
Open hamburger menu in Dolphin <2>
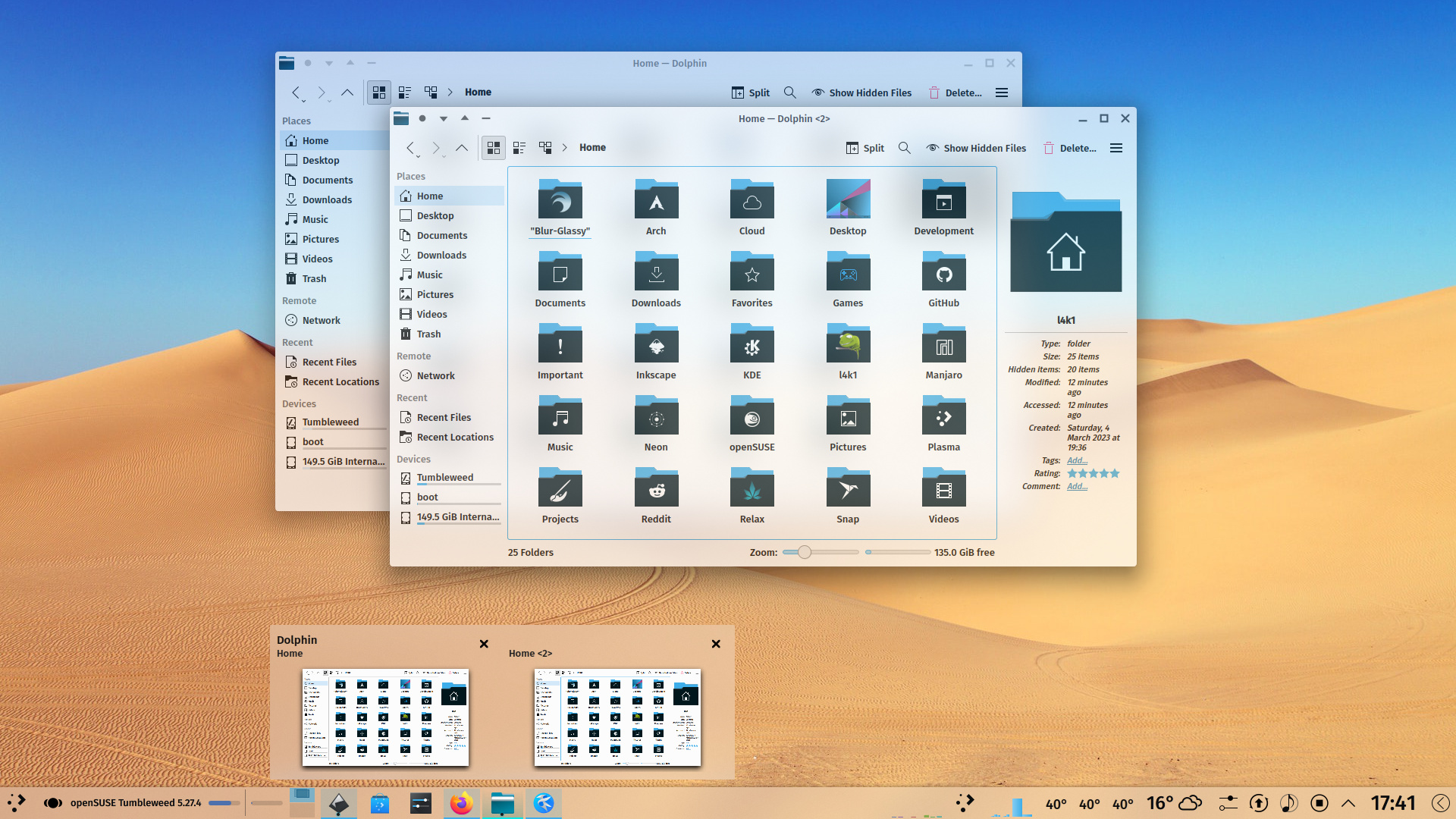coord(1116,148)
